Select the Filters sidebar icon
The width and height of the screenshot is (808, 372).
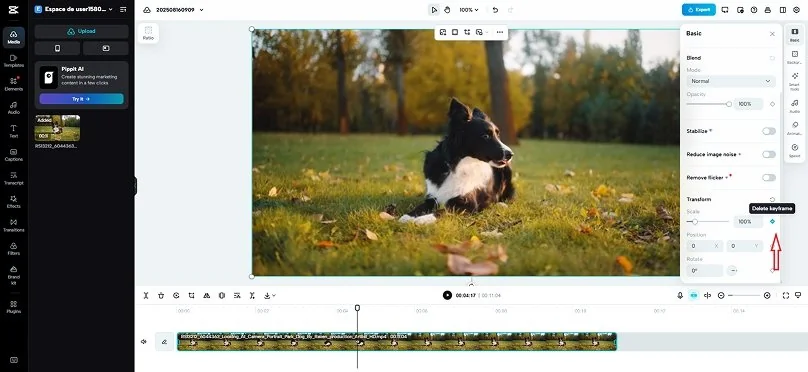click(x=14, y=248)
